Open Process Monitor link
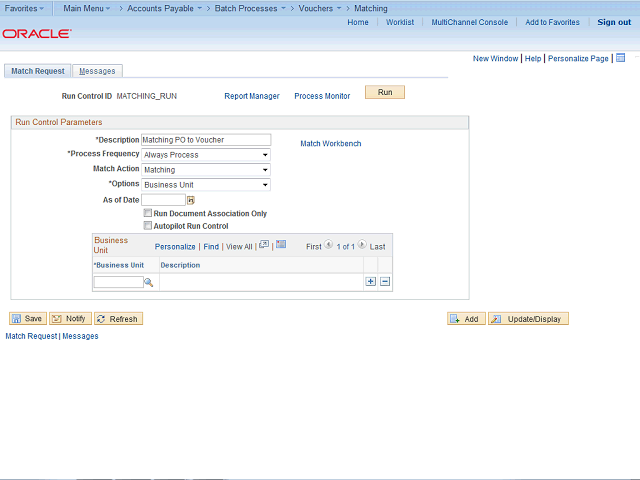This screenshot has height=480, width=640. click(322, 96)
